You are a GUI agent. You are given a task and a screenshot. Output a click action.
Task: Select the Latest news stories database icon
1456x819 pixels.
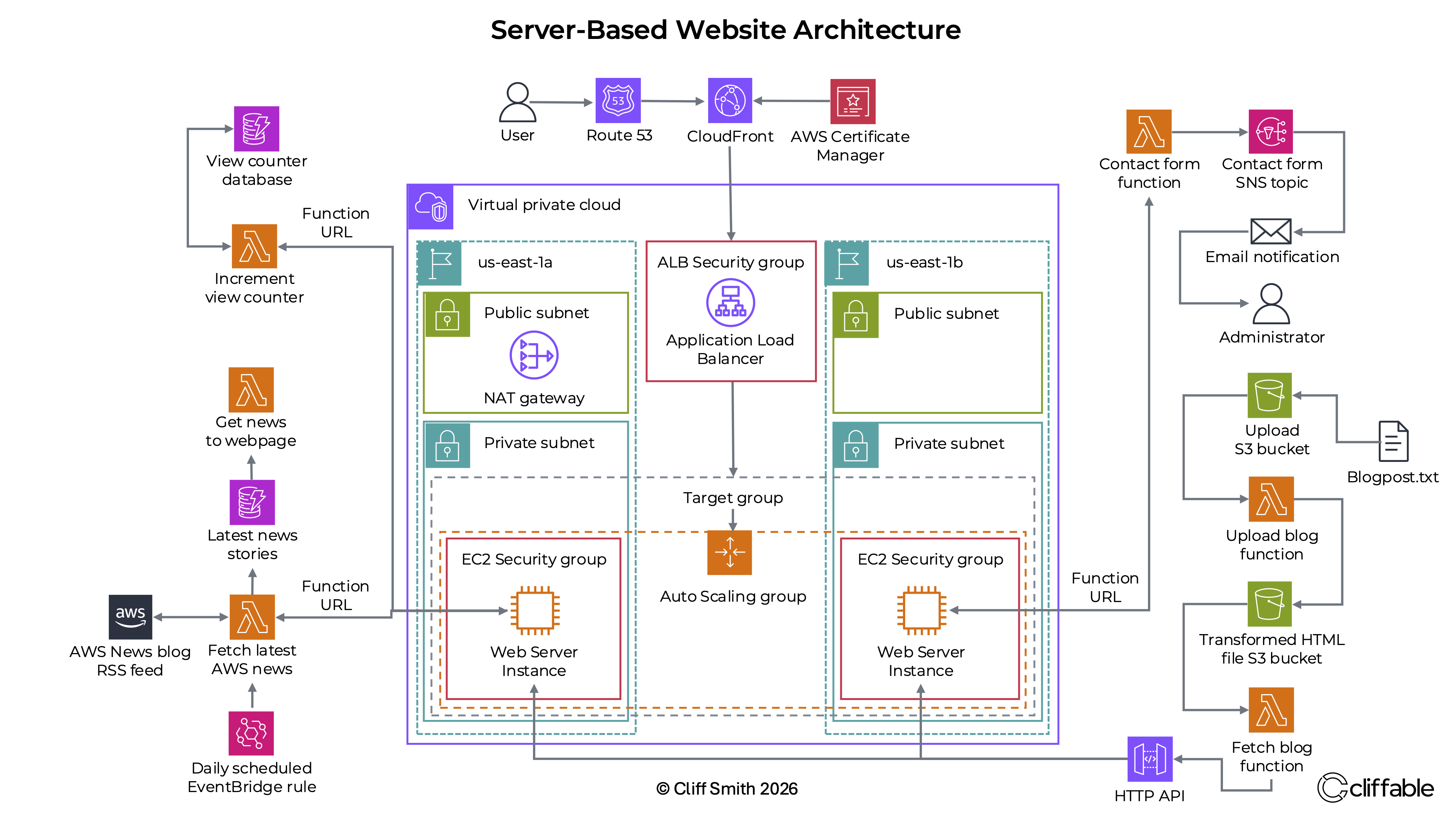click(x=252, y=502)
